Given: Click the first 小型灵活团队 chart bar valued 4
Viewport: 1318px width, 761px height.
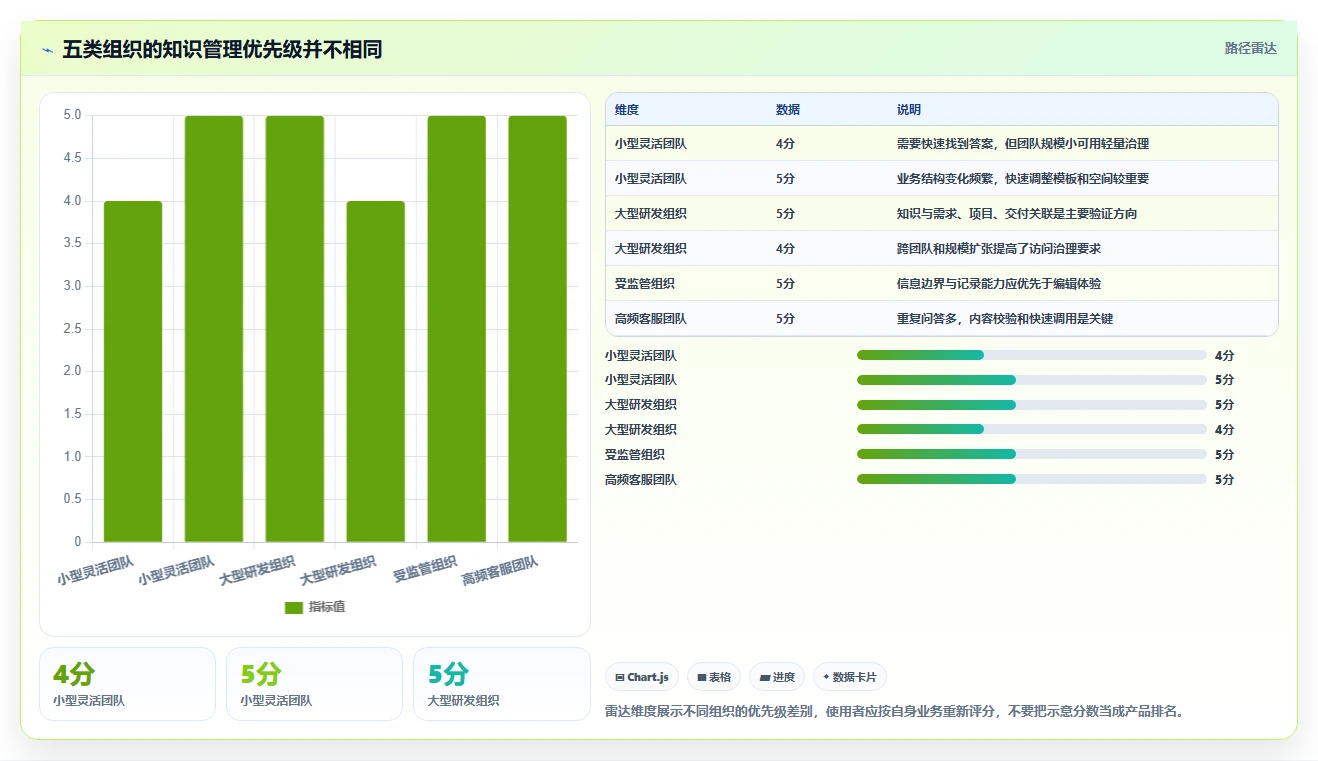Looking at the screenshot, I should pyautogui.click(x=133, y=372).
